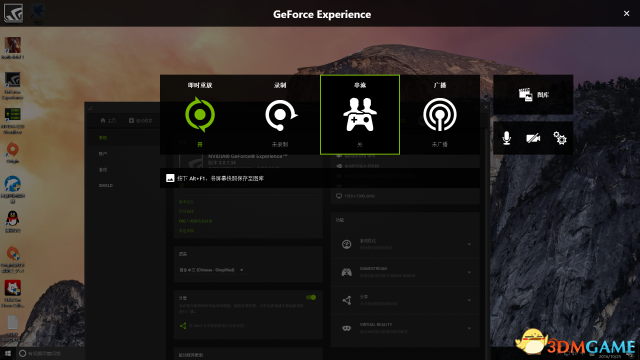Click the monitor icon beside 1920 x 1080 resolution
Viewport: 640px width, 360px height.
pos(339,196)
